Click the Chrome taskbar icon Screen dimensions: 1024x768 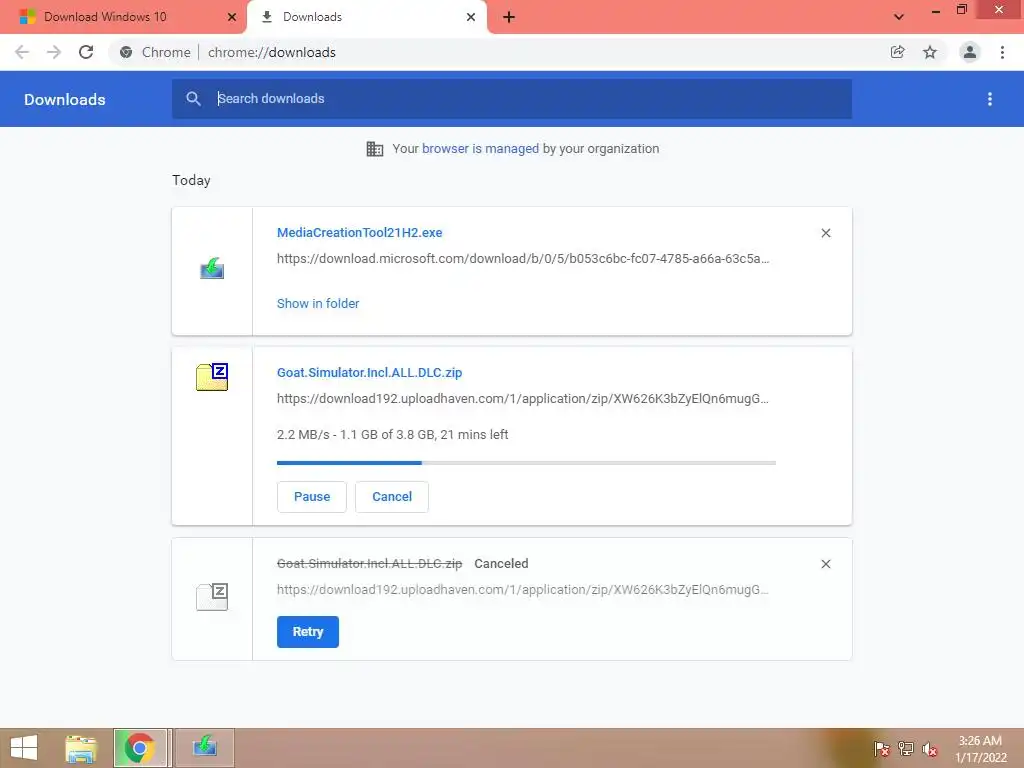click(140, 748)
